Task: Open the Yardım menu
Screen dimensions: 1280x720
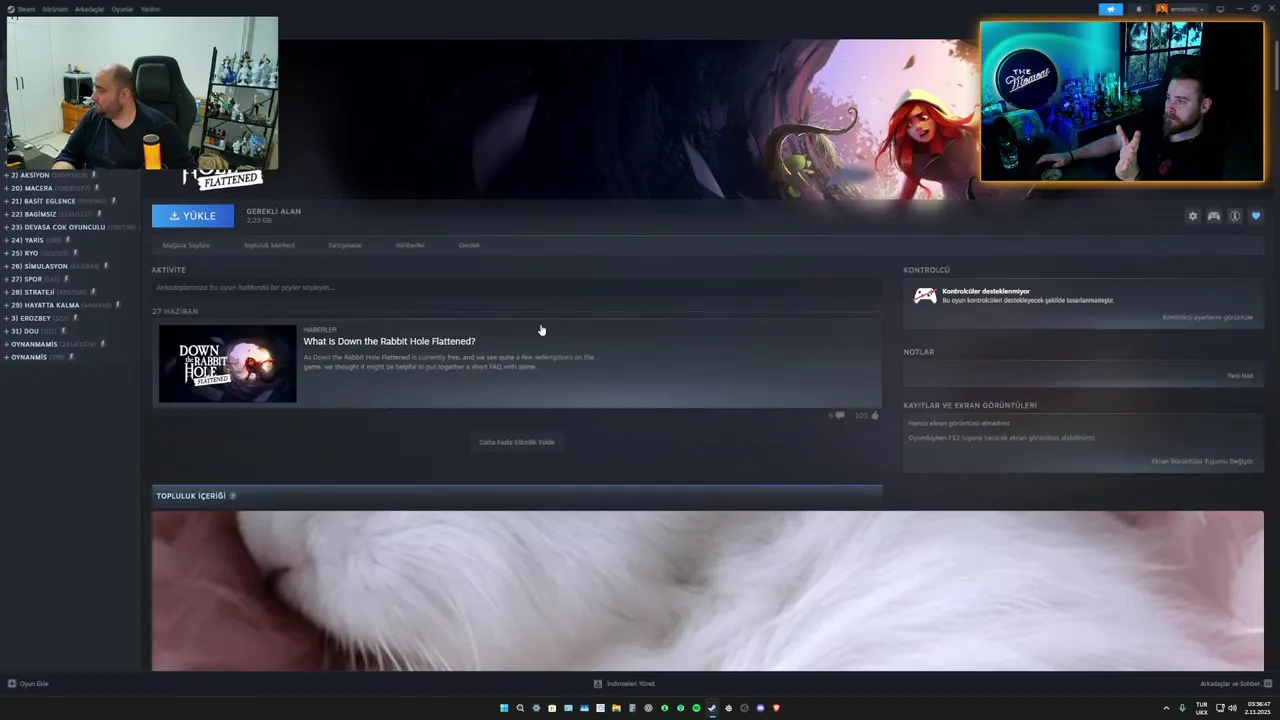Action: pyautogui.click(x=150, y=9)
